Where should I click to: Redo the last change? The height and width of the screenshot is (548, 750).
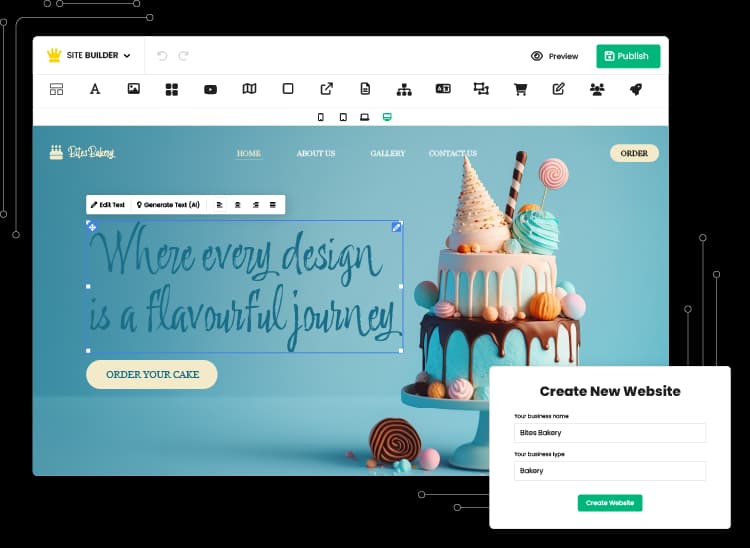[x=183, y=56]
